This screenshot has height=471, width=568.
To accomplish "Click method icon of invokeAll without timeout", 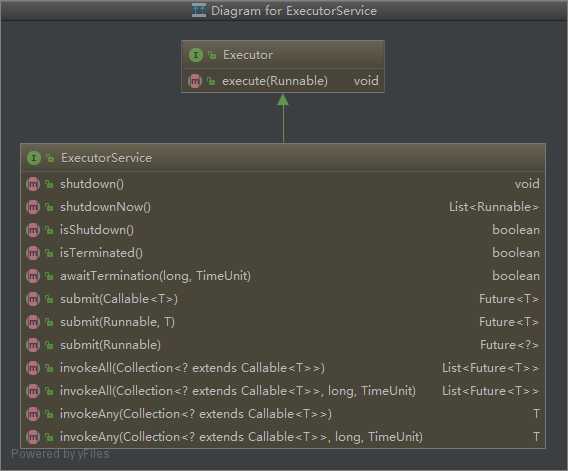I will (x=33, y=368).
